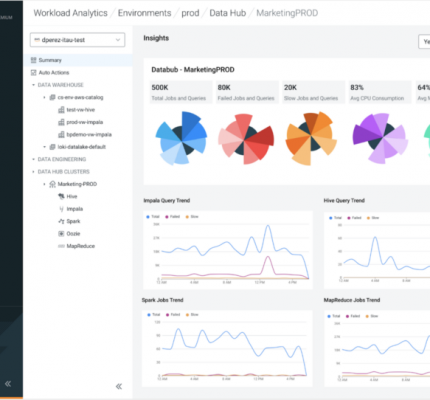430x400 pixels.
Task: Click the prod-vw-impala warehouse icon
Action: pos(61,122)
